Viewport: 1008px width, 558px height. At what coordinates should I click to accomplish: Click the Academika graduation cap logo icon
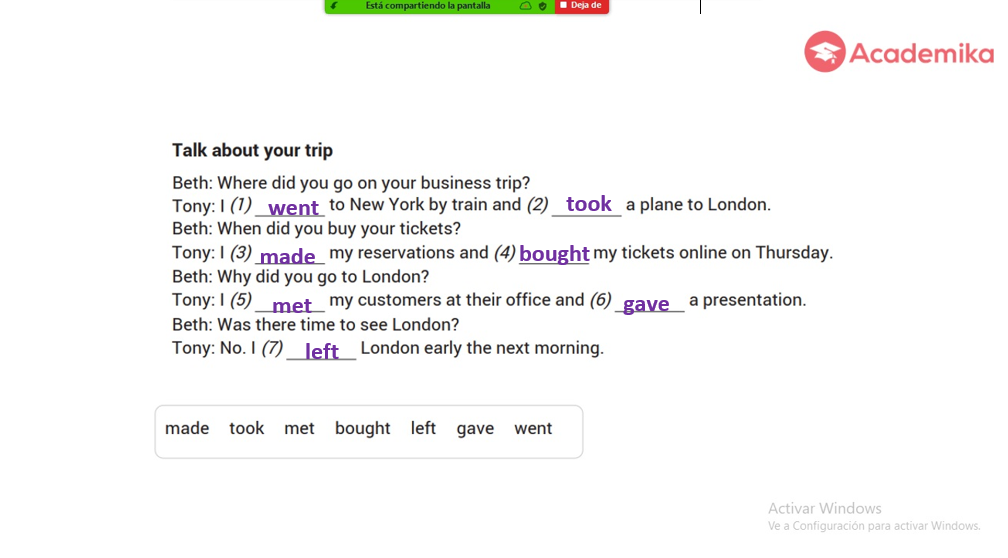coord(824,51)
